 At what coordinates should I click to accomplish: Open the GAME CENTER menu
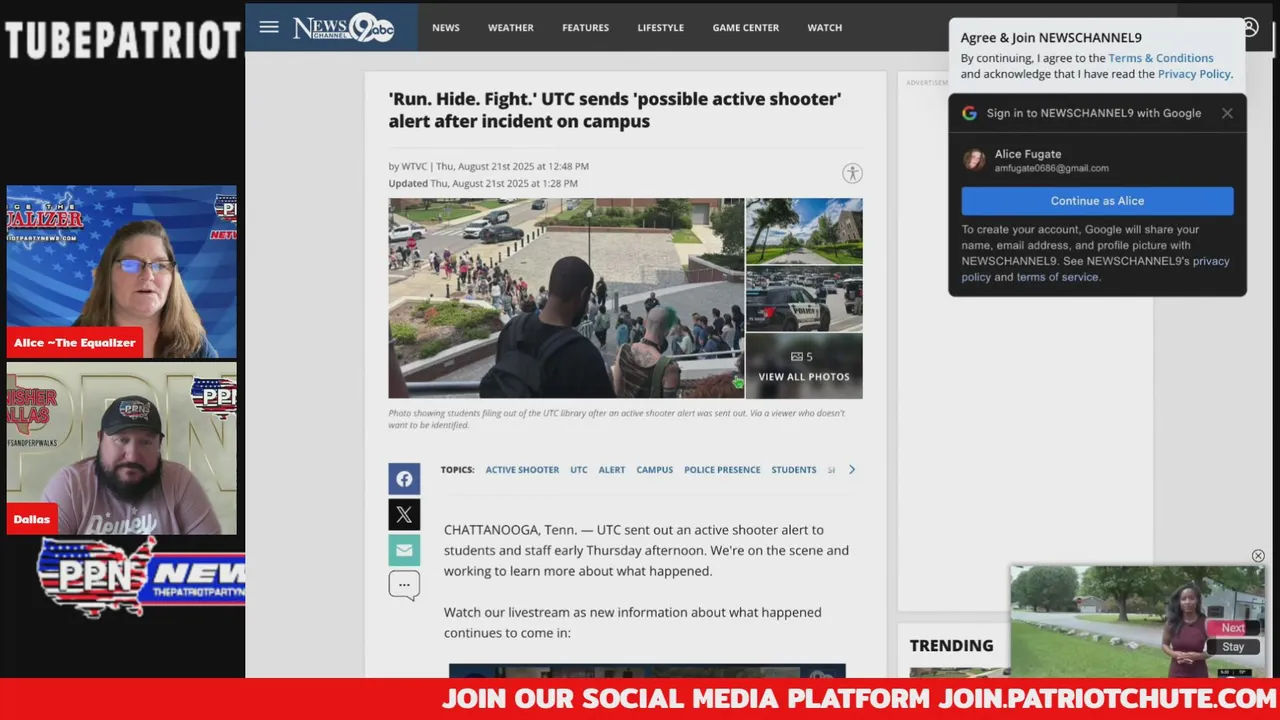[x=746, y=27]
